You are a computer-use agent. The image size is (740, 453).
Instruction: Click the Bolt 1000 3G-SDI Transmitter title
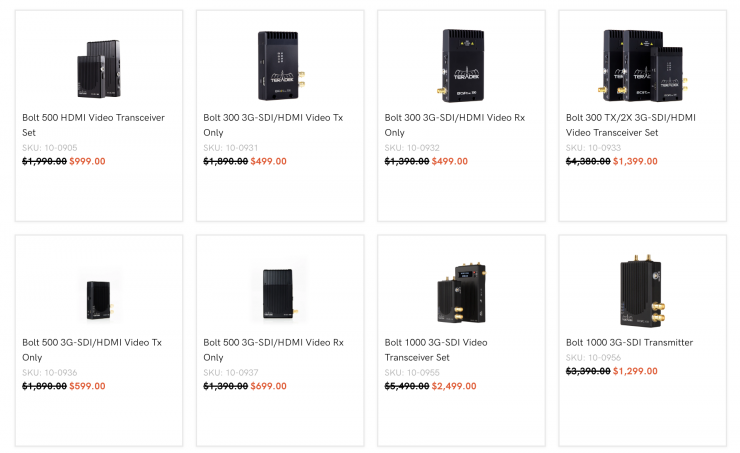629,342
